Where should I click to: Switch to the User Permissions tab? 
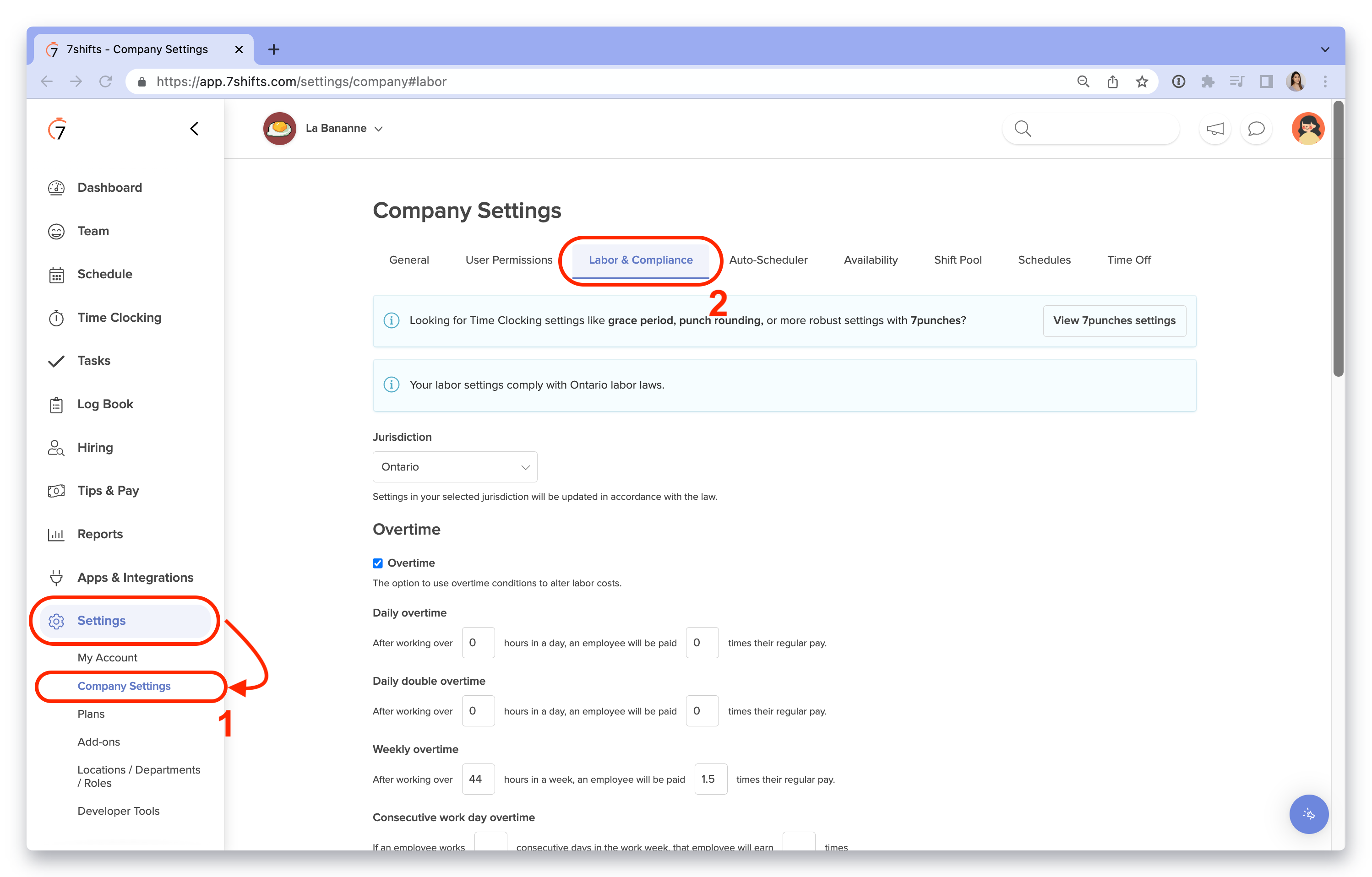point(509,260)
